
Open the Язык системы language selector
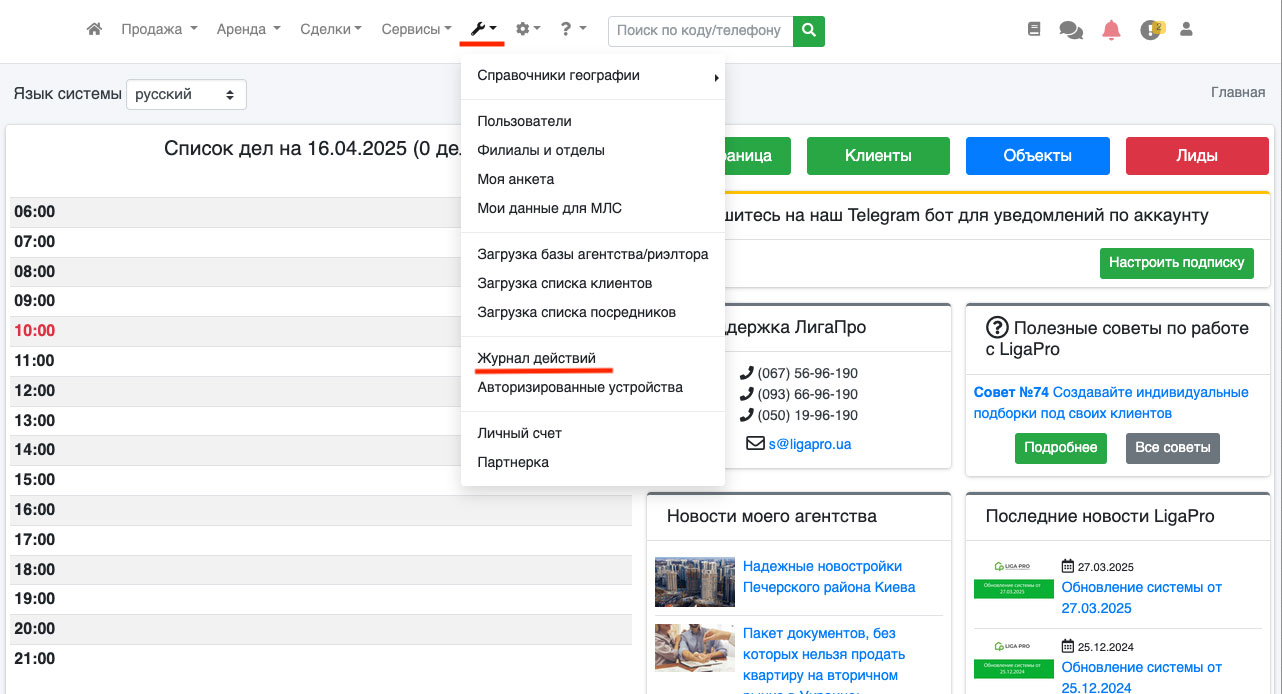coord(186,95)
